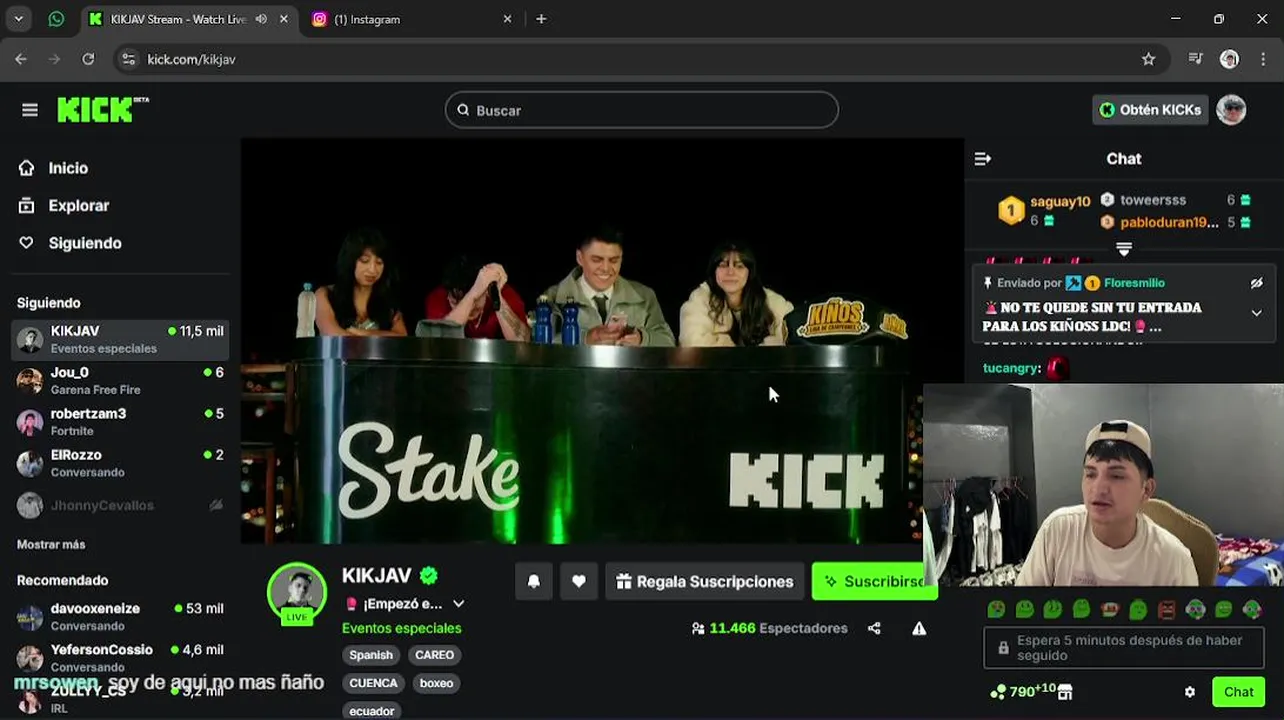Click inside the live stream video player
The width and height of the screenshot is (1284, 720).
coord(601,340)
